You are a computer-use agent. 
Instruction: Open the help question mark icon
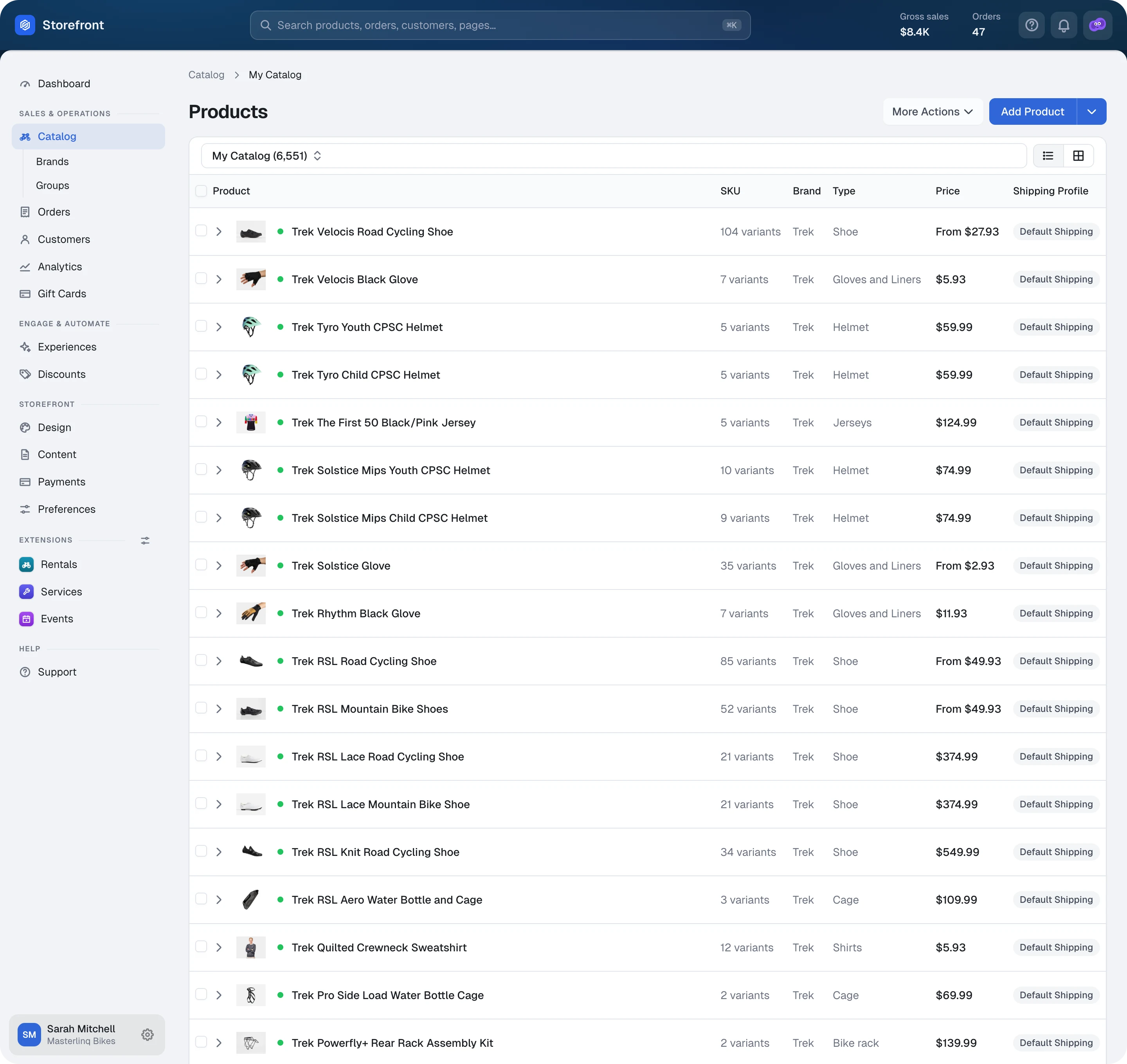[x=1032, y=25]
